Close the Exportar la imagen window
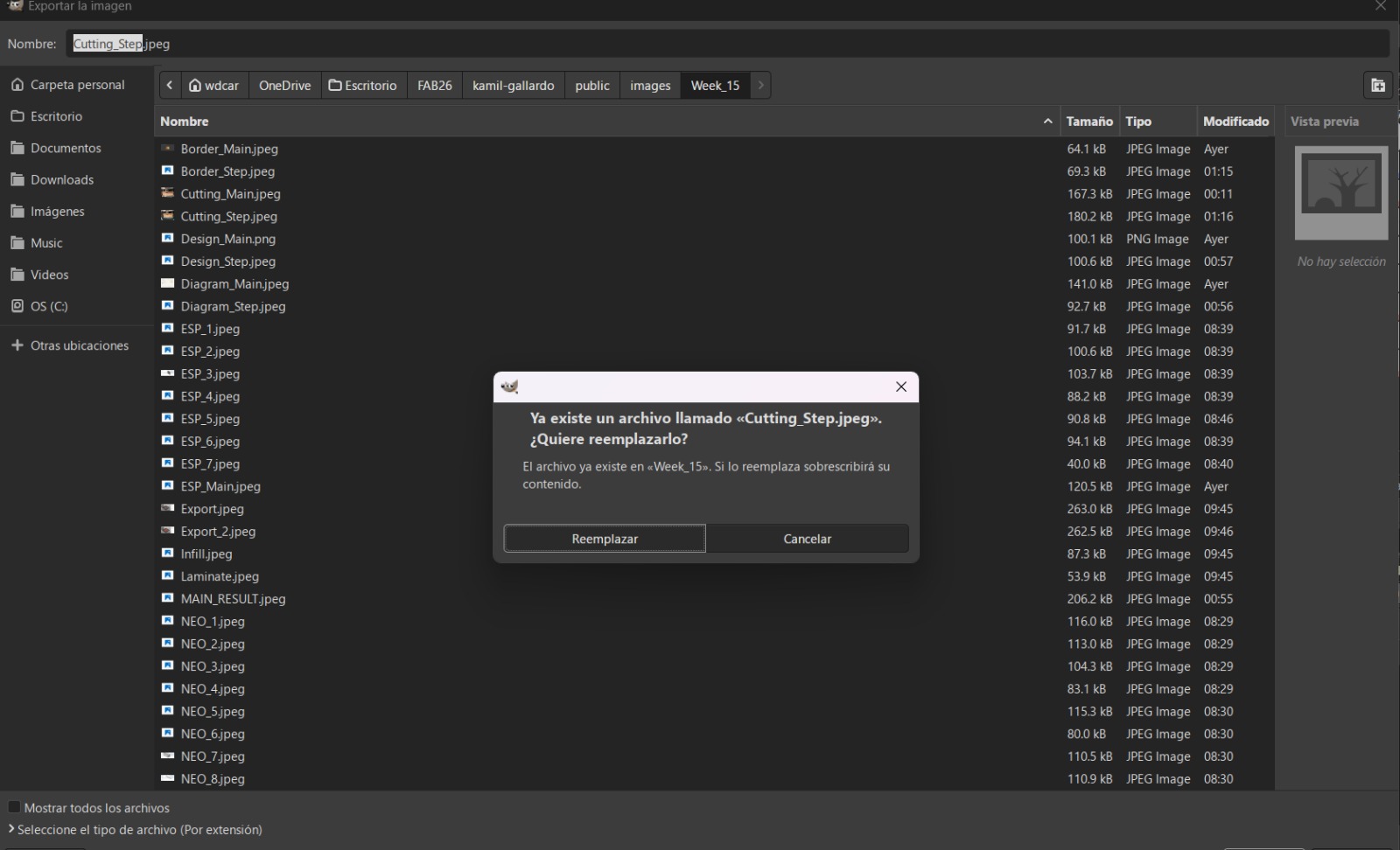 1381,6
